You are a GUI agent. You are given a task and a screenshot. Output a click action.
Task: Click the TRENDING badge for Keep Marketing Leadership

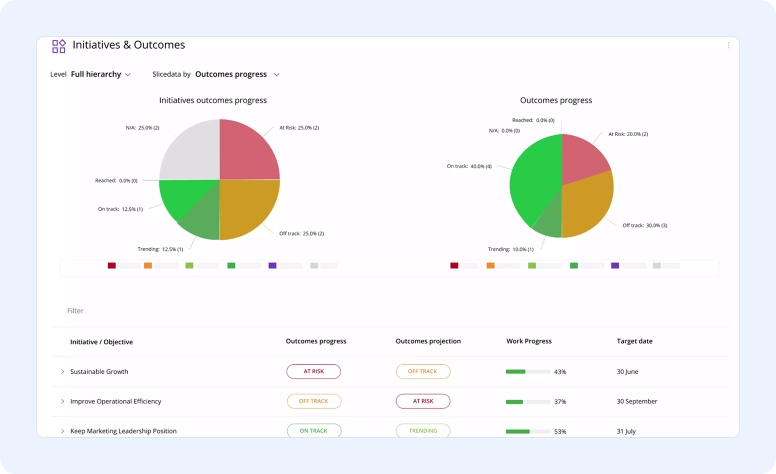pos(423,431)
